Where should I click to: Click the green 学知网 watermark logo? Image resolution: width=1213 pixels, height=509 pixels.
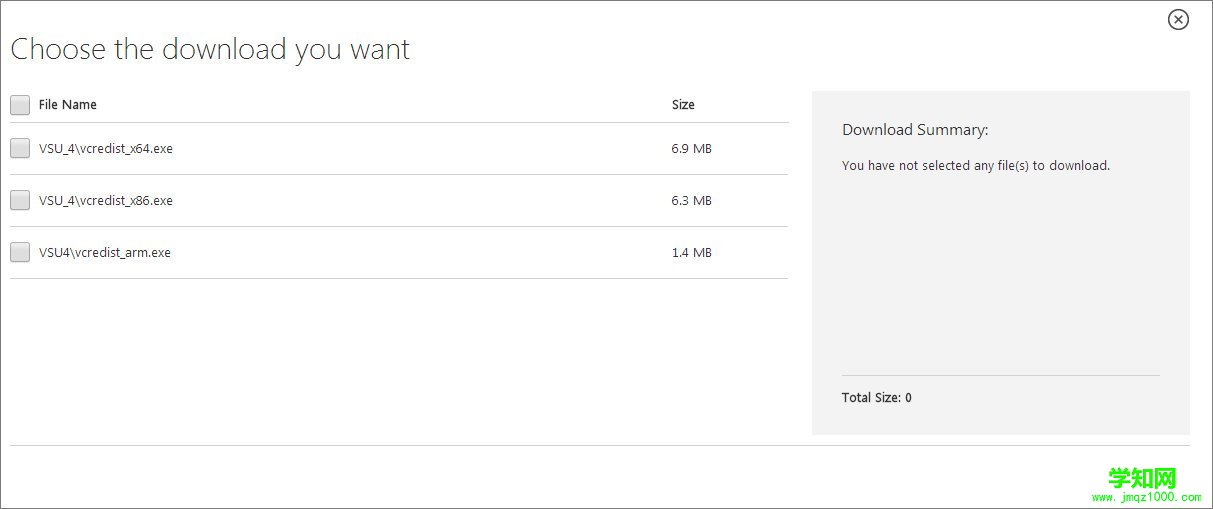1142,478
